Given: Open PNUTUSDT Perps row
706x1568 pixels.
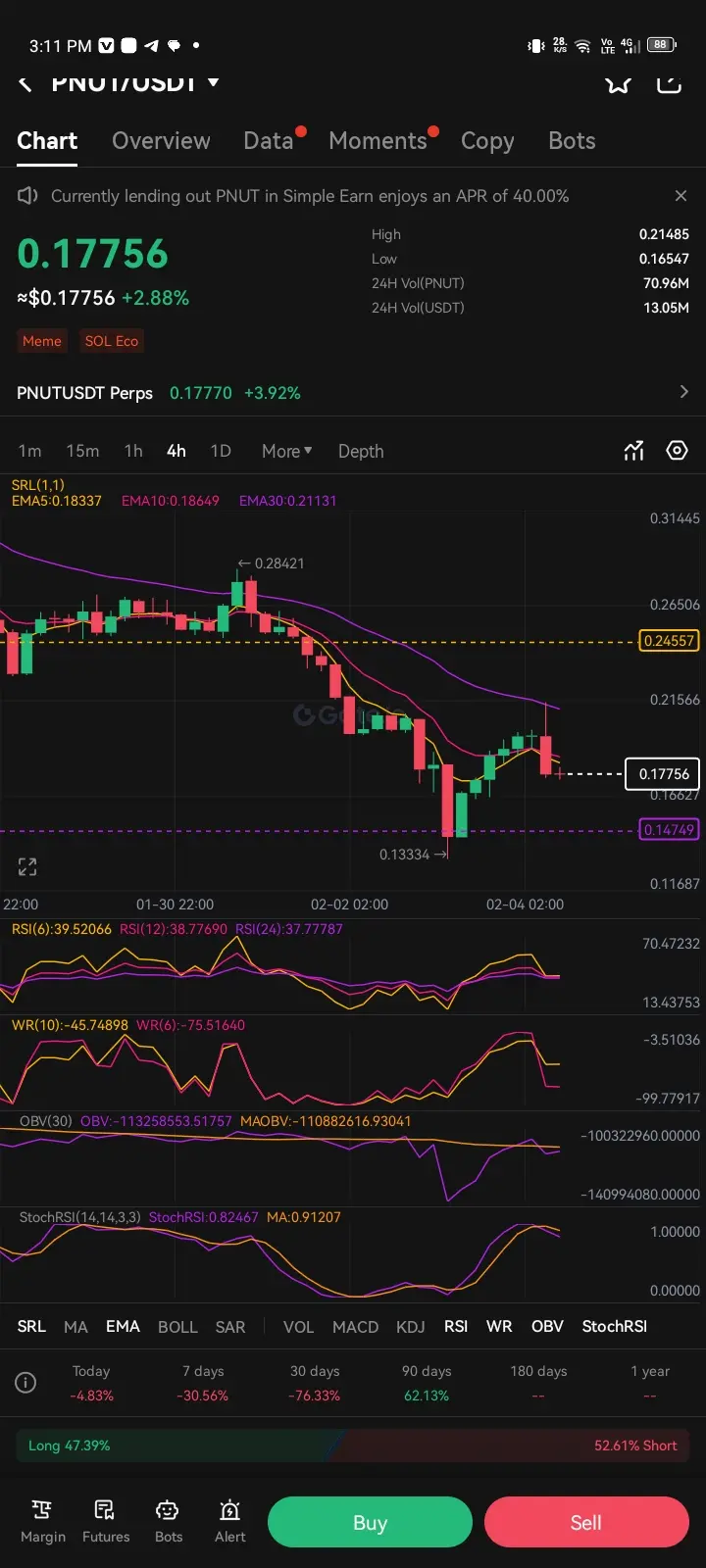Looking at the screenshot, I should [x=353, y=393].
